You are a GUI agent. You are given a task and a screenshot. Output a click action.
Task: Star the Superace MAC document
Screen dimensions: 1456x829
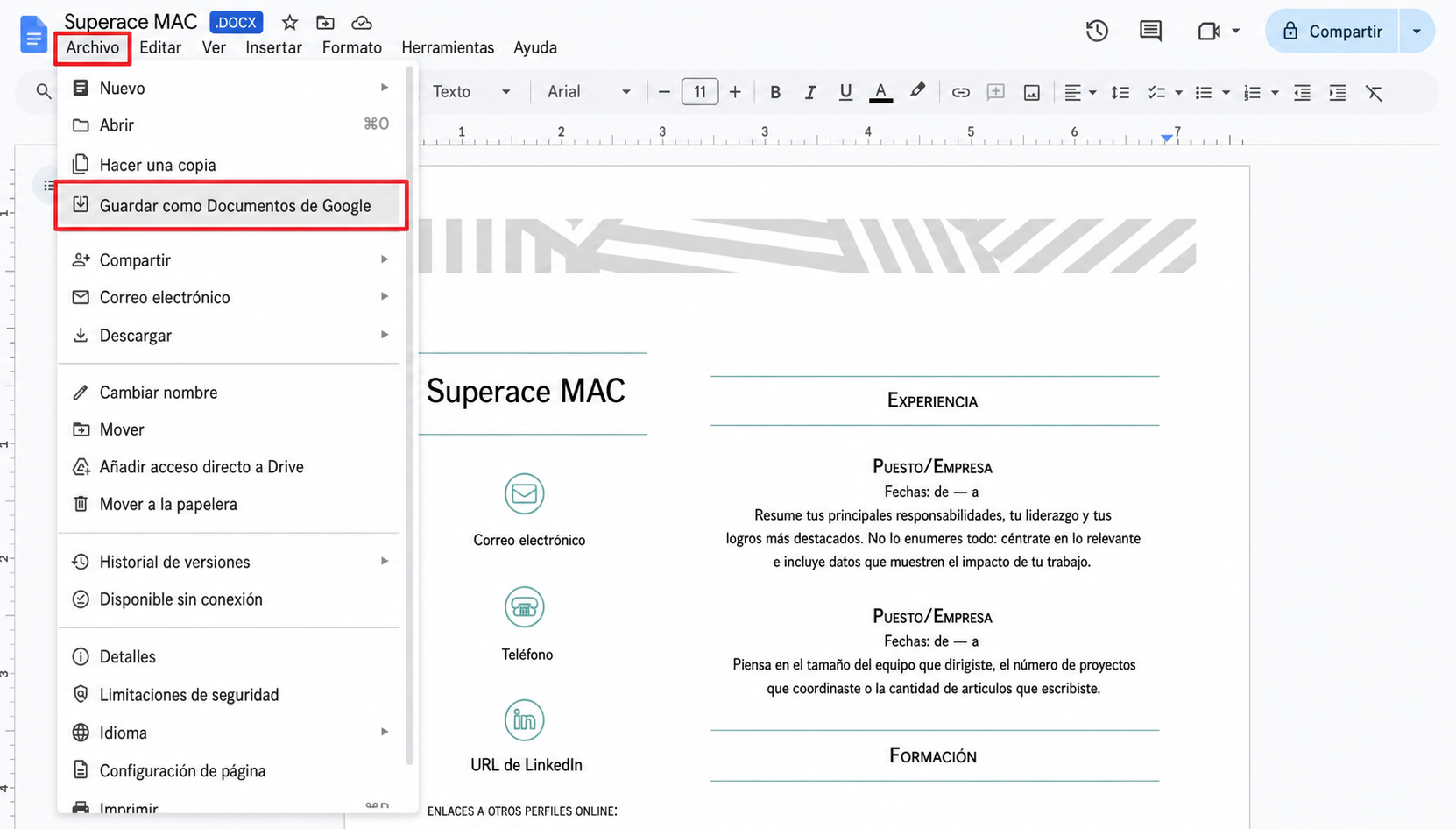point(290,23)
